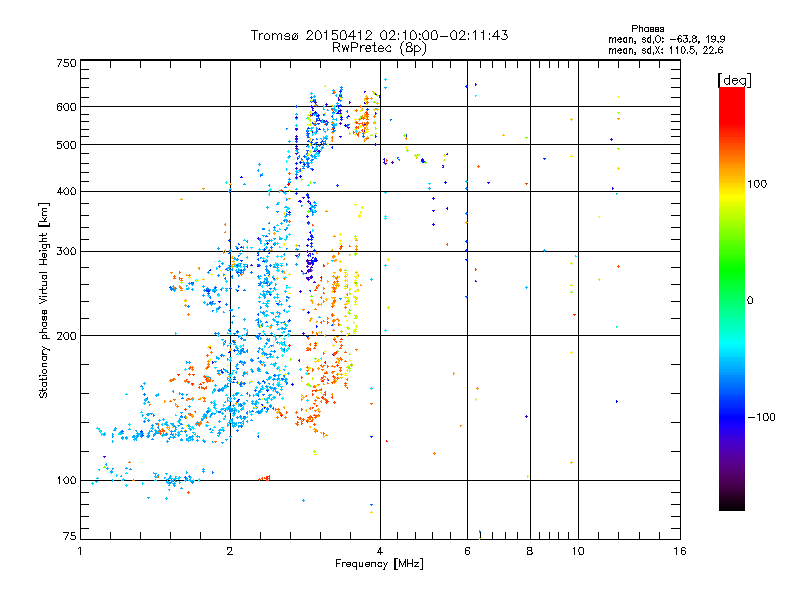Screen dimensions: 800x600
Task: Click colorbar tick label '100'
Action: tap(757, 184)
